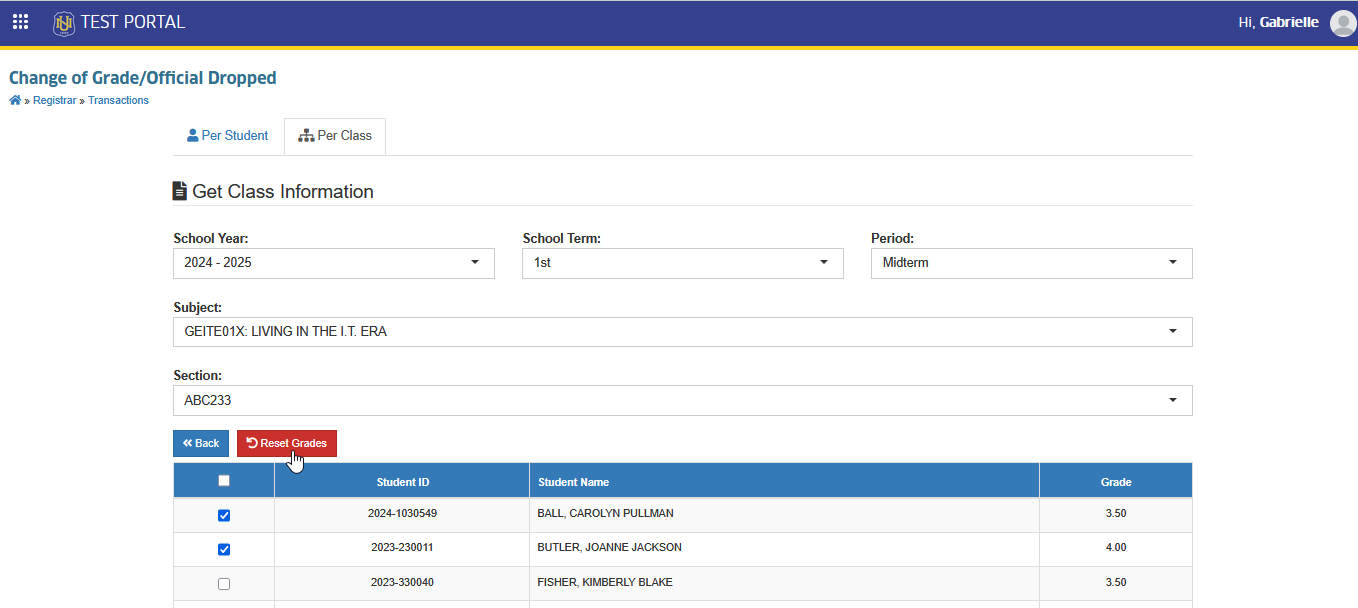Select the Per Class tab

click(335, 136)
